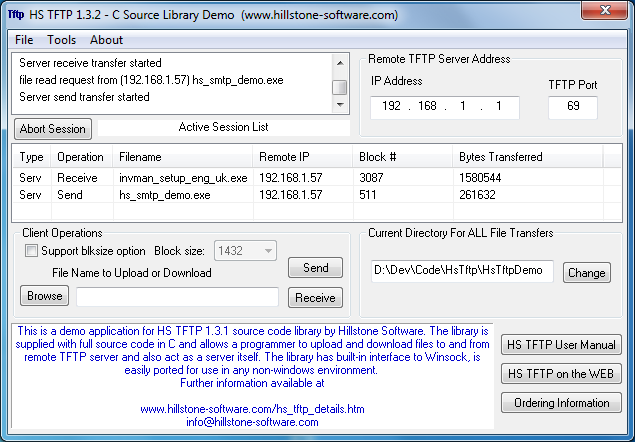This screenshot has width=635, height=442.
Task: Click the Send button in Client Operations
Action: click(315, 268)
